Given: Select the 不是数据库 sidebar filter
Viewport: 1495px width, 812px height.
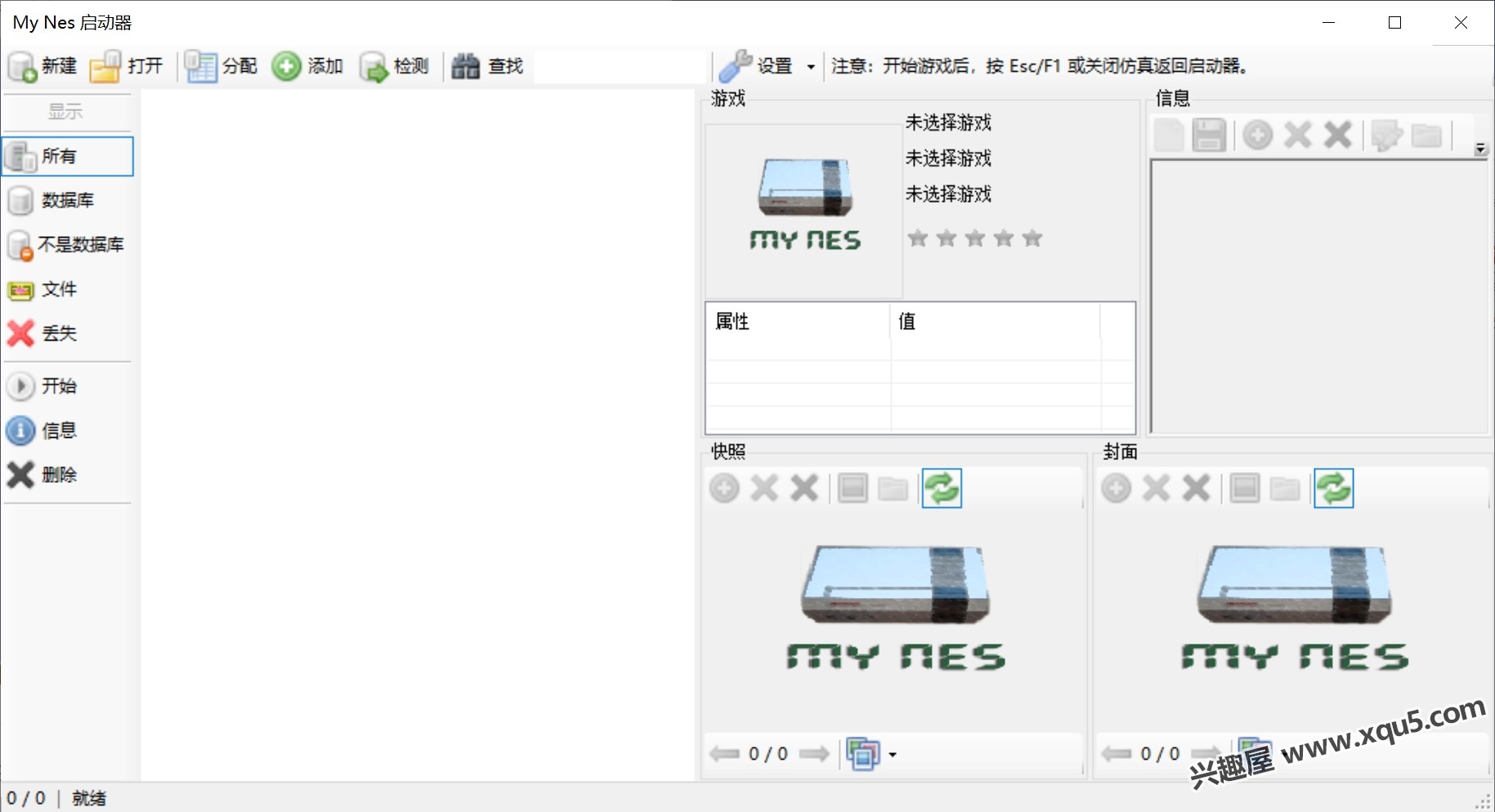Looking at the screenshot, I should (x=68, y=244).
